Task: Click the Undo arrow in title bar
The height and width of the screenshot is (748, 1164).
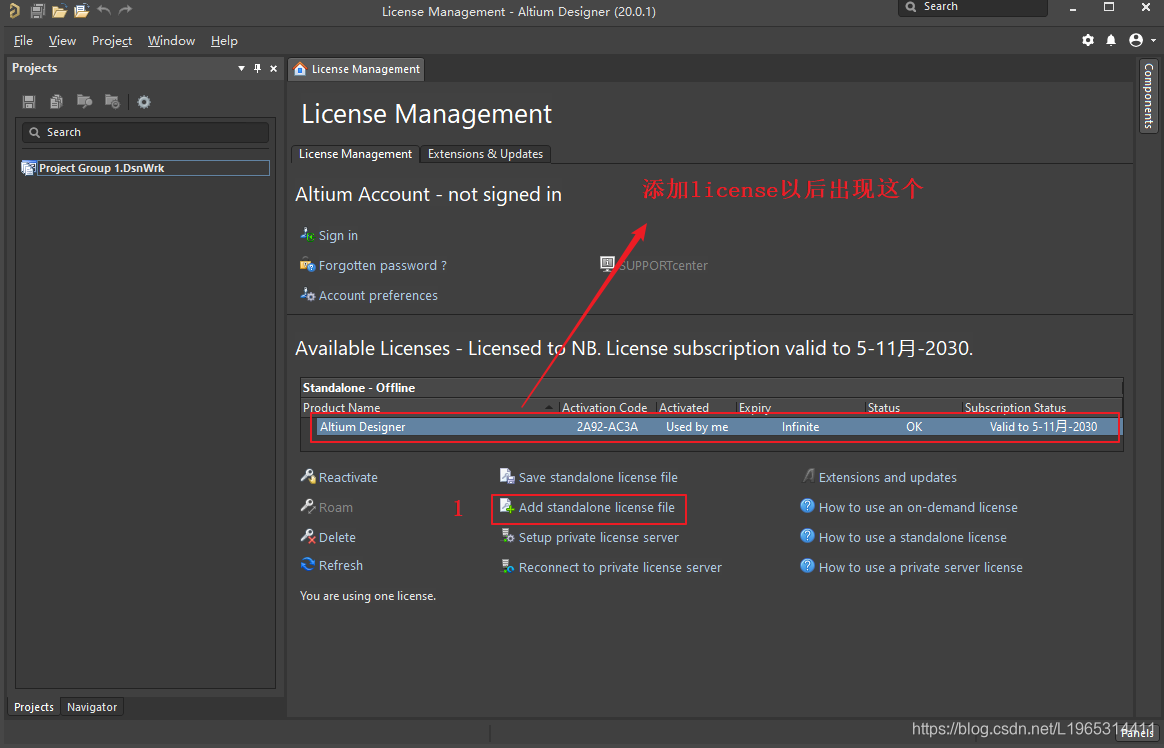Action: [x=104, y=10]
